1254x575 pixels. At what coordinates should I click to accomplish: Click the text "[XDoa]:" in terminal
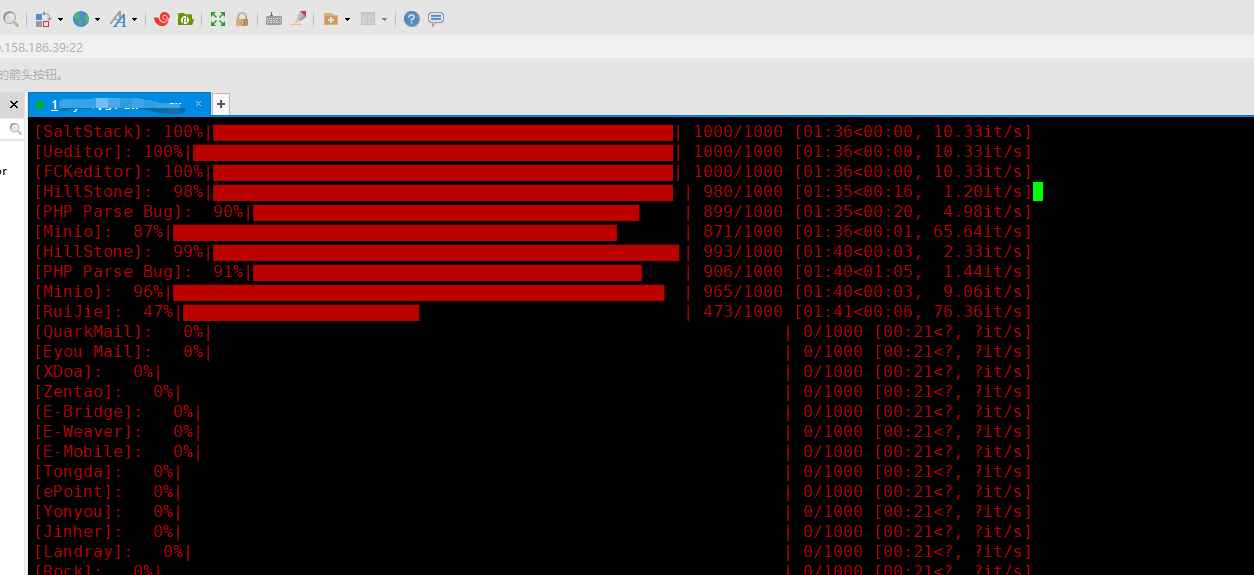point(69,372)
